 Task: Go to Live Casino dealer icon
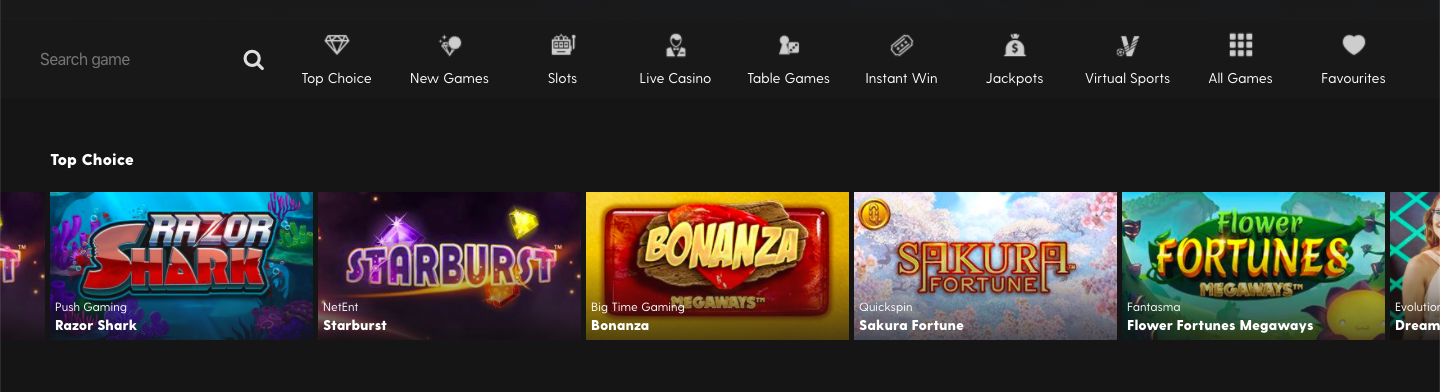tap(675, 45)
